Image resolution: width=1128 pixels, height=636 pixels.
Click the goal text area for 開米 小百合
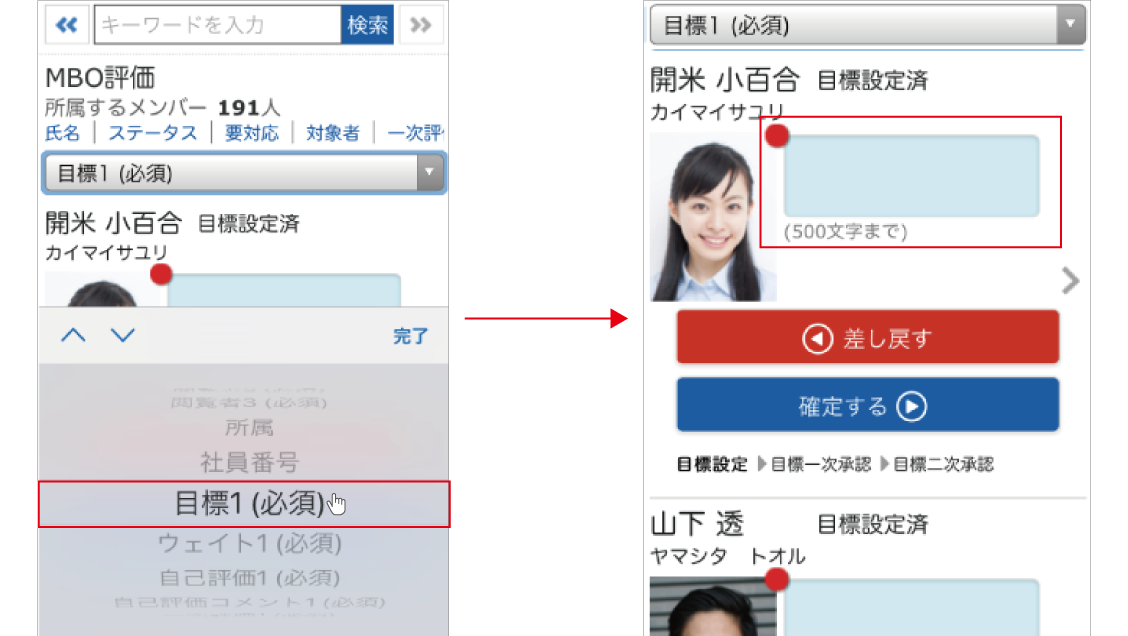911,176
